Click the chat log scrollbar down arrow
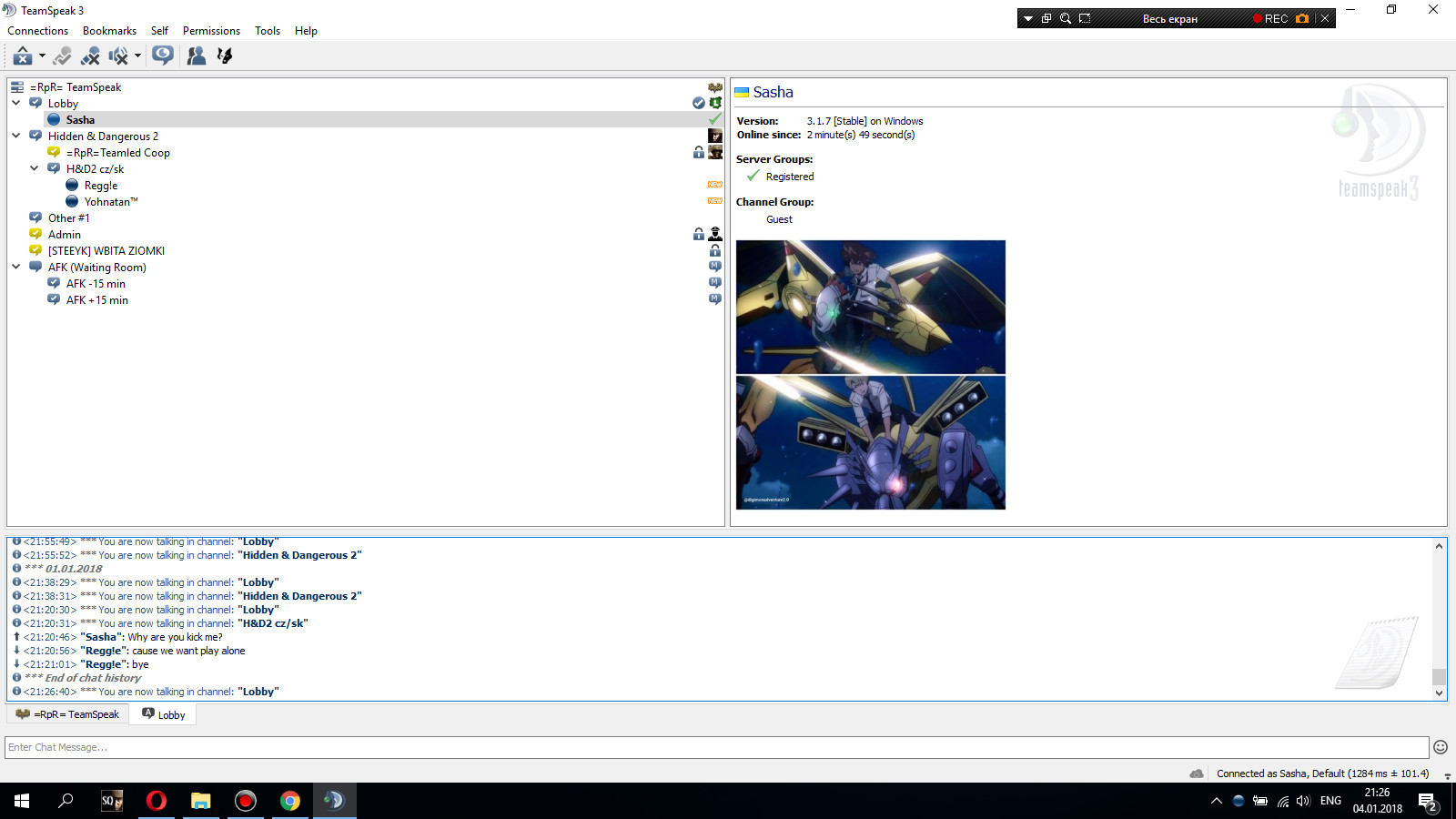The width and height of the screenshot is (1456, 819). [x=1439, y=693]
